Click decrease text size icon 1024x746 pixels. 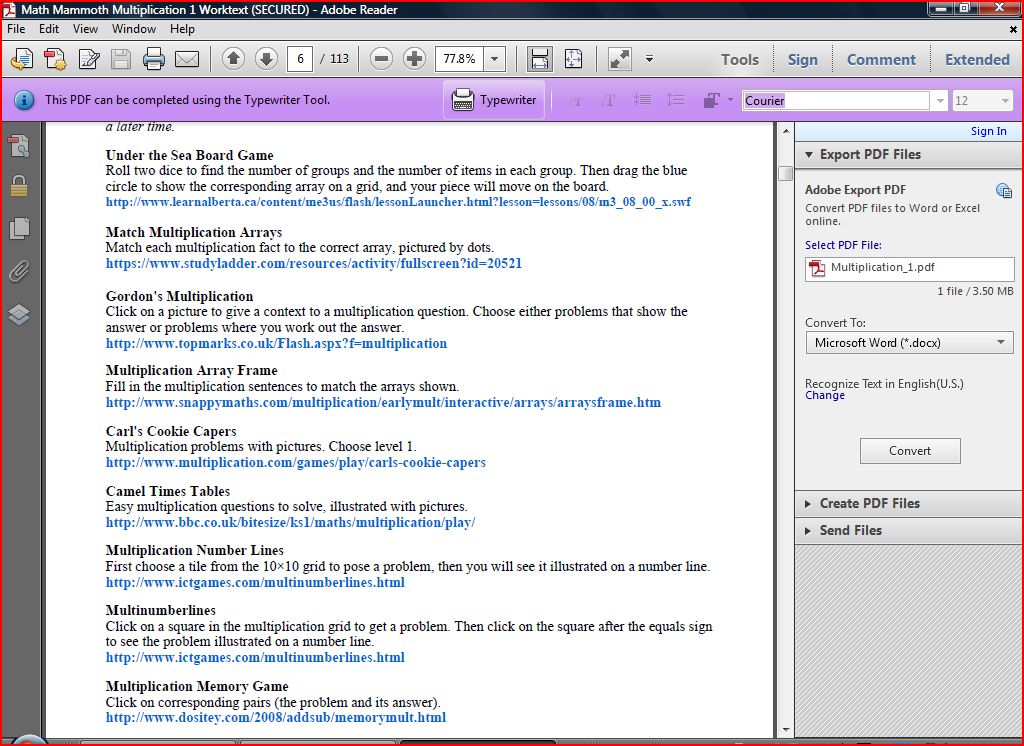(x=575, y=100)
